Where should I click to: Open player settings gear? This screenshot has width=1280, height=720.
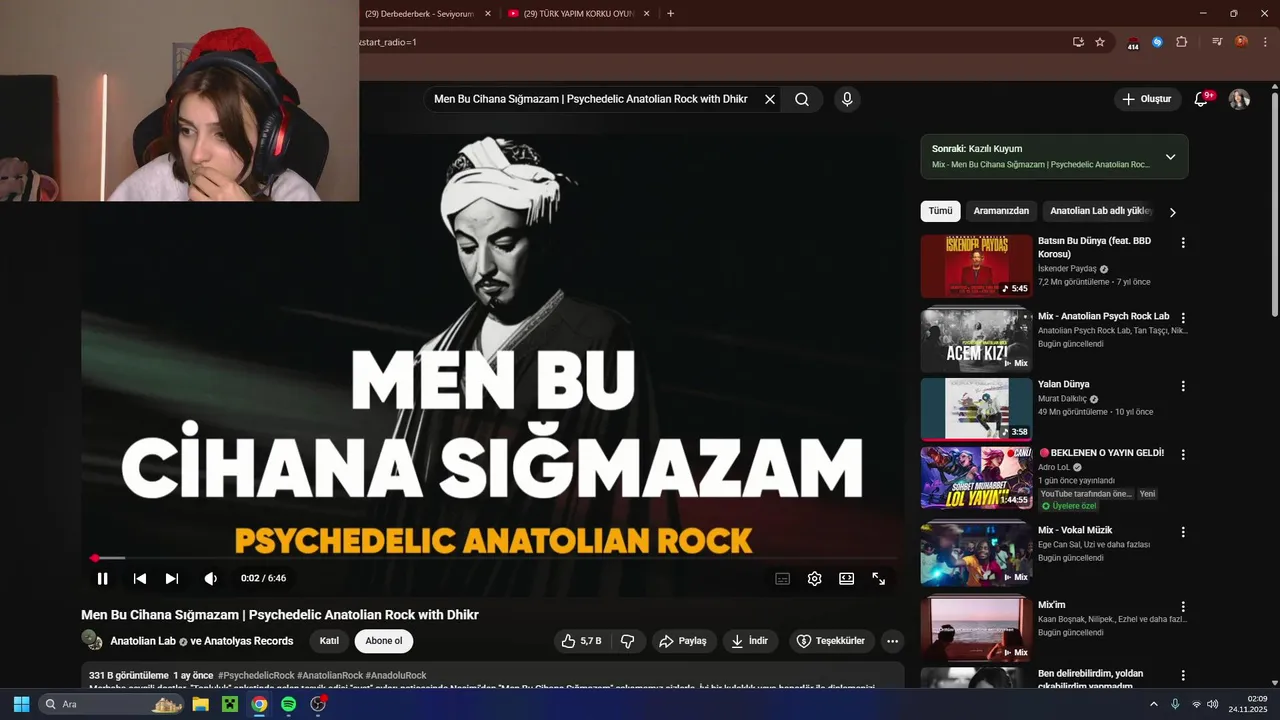coord(815,578)
